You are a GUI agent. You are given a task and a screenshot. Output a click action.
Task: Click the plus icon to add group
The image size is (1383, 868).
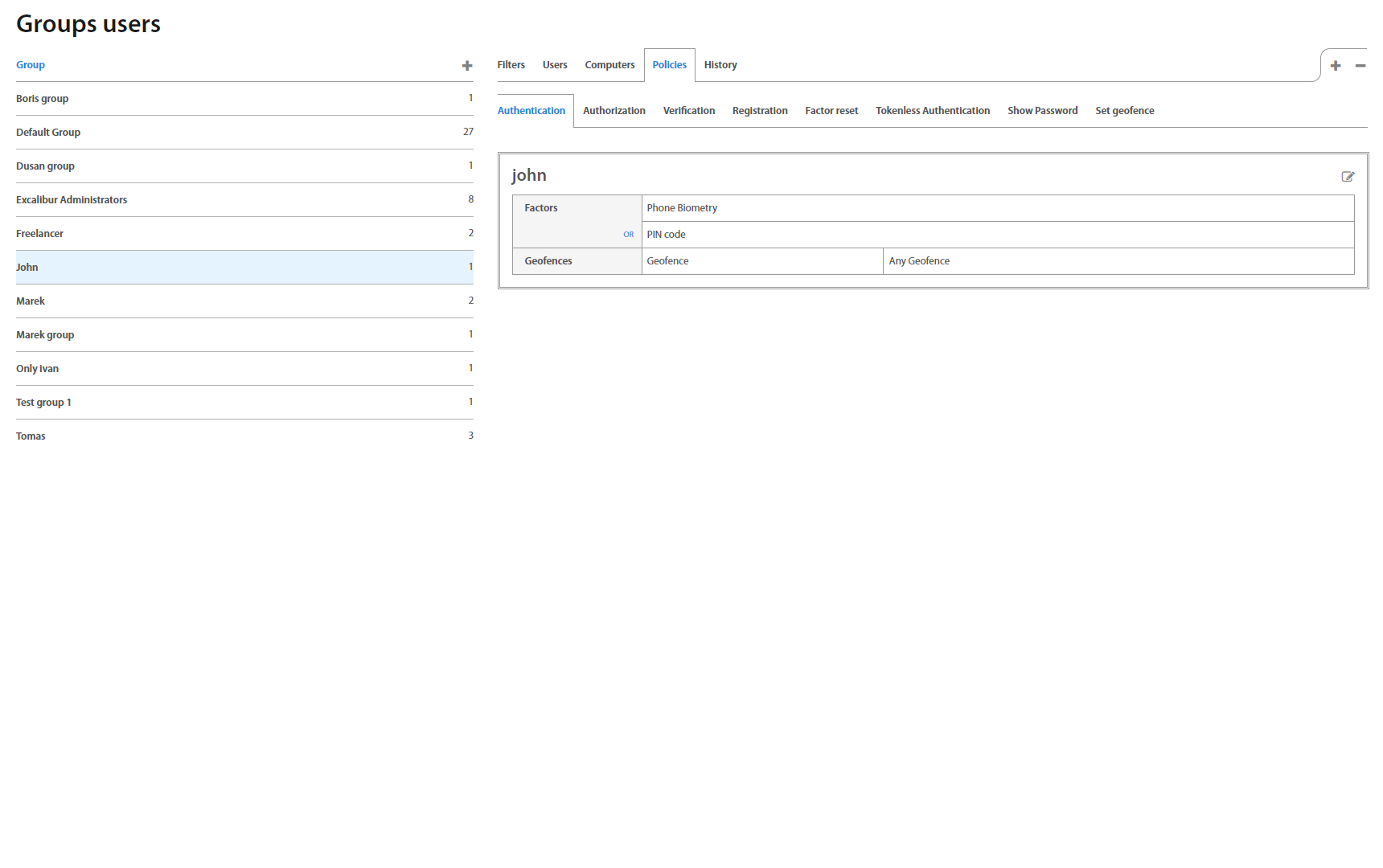(x=466, y=66)
